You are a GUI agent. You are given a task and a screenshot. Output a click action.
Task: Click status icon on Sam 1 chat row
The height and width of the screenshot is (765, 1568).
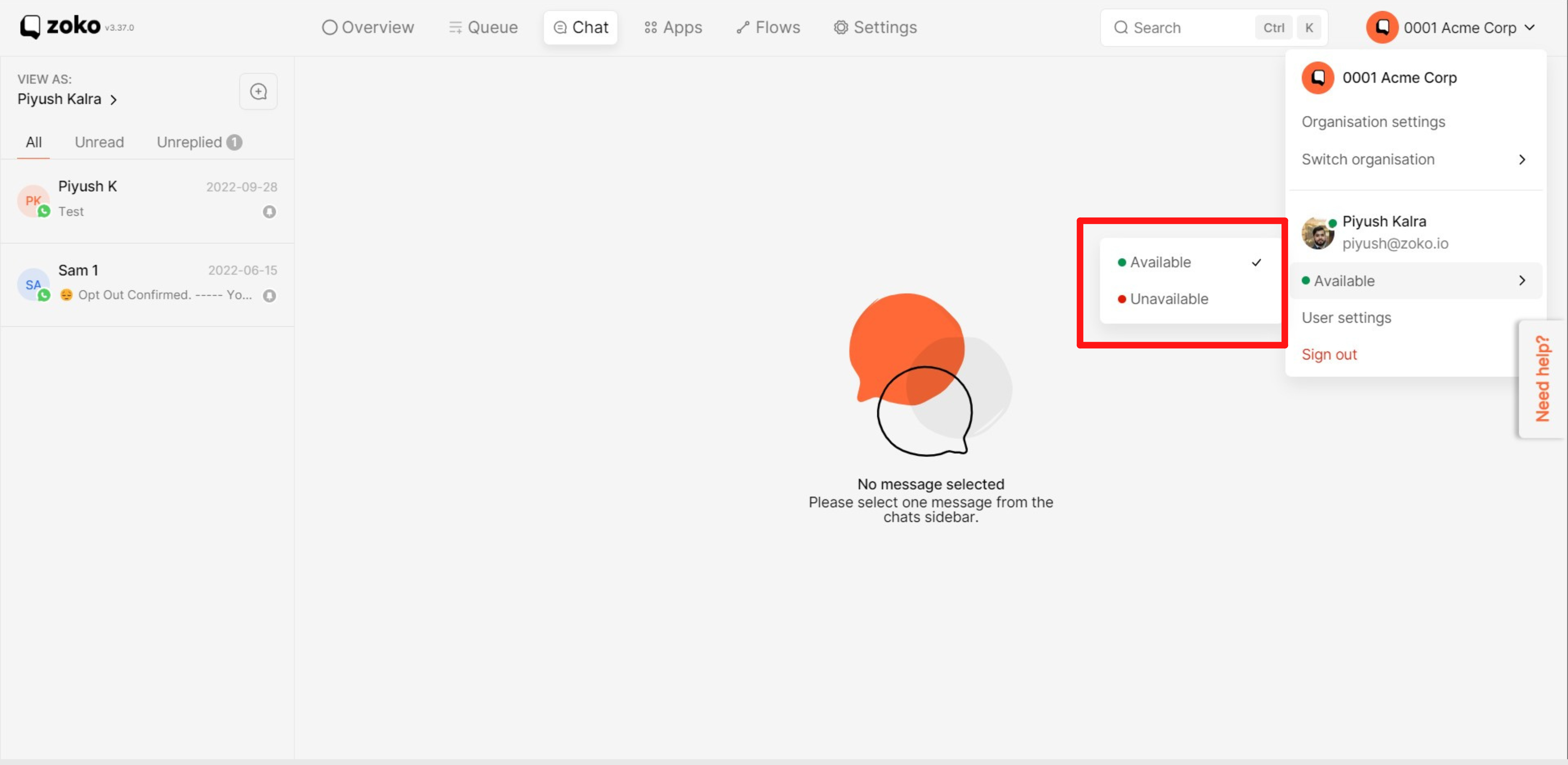[269, 296]
